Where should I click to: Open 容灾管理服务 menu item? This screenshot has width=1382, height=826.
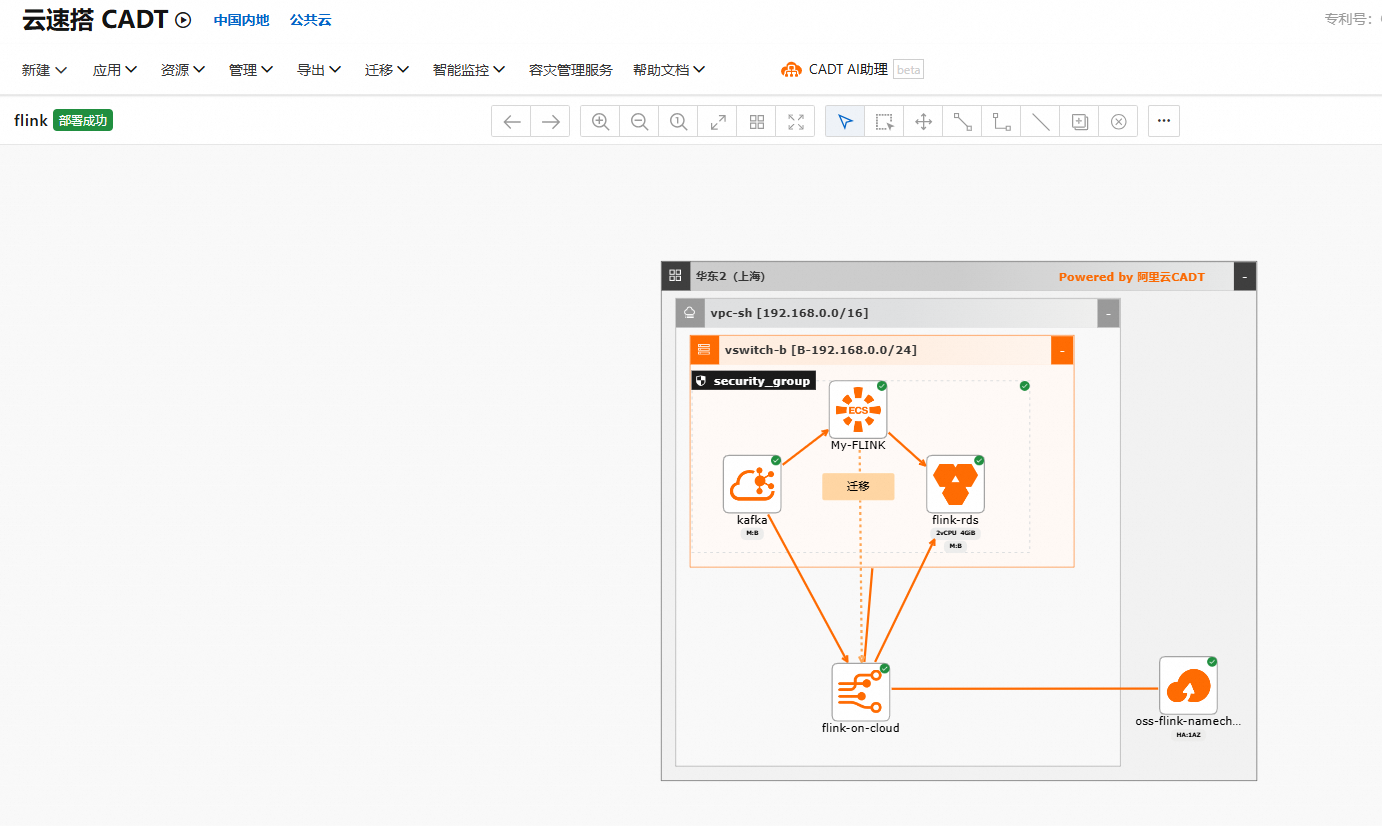coord(570,70)
